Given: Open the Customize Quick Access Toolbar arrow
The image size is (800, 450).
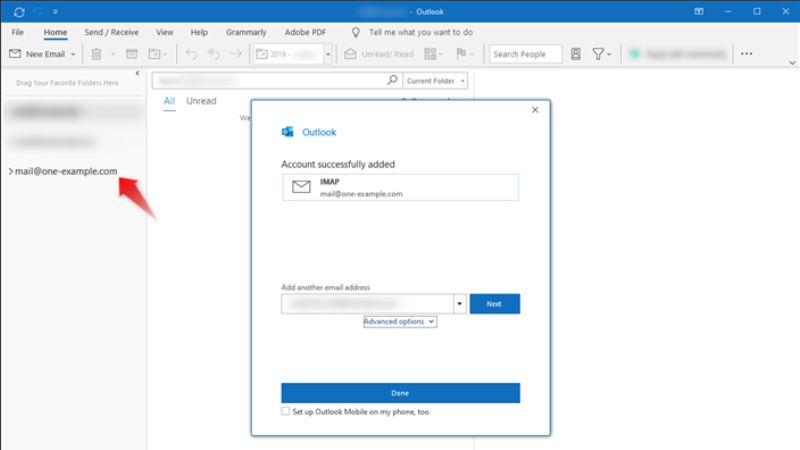Looking at the screenshot, I should pos(55,12).
